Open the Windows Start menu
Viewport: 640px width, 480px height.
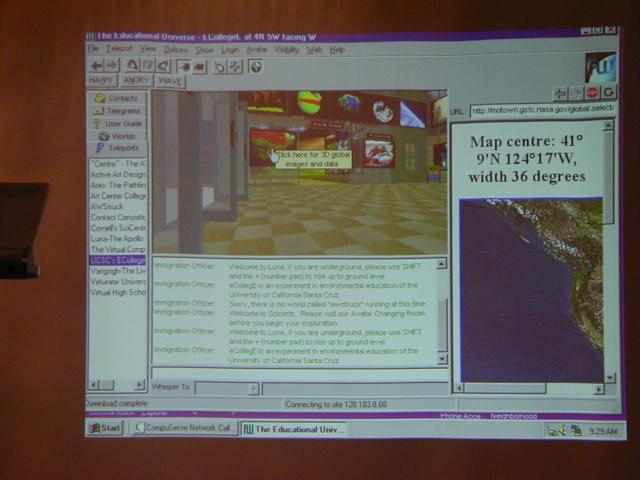[105, 428]
